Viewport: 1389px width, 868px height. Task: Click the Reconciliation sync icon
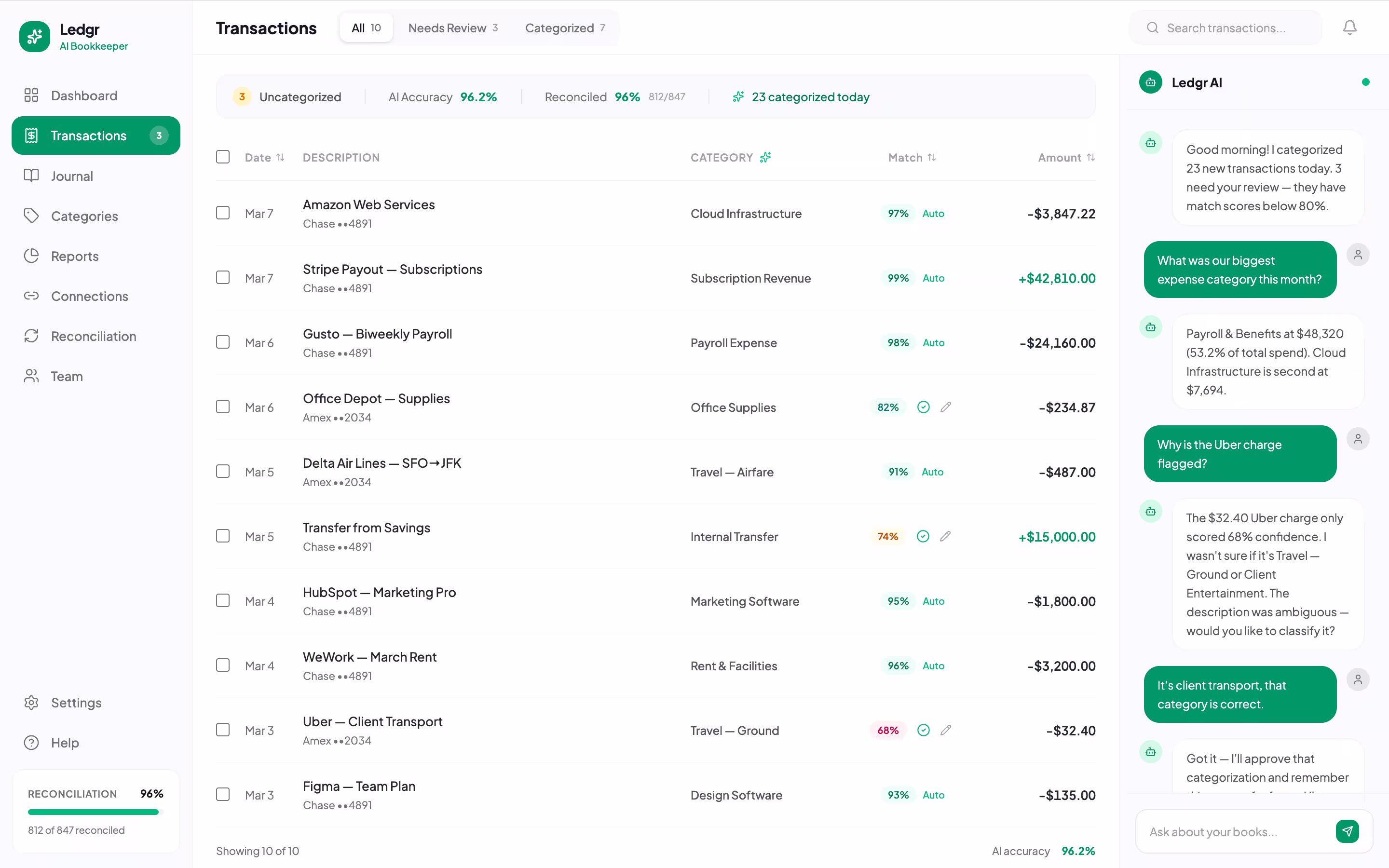coord(31,336)
